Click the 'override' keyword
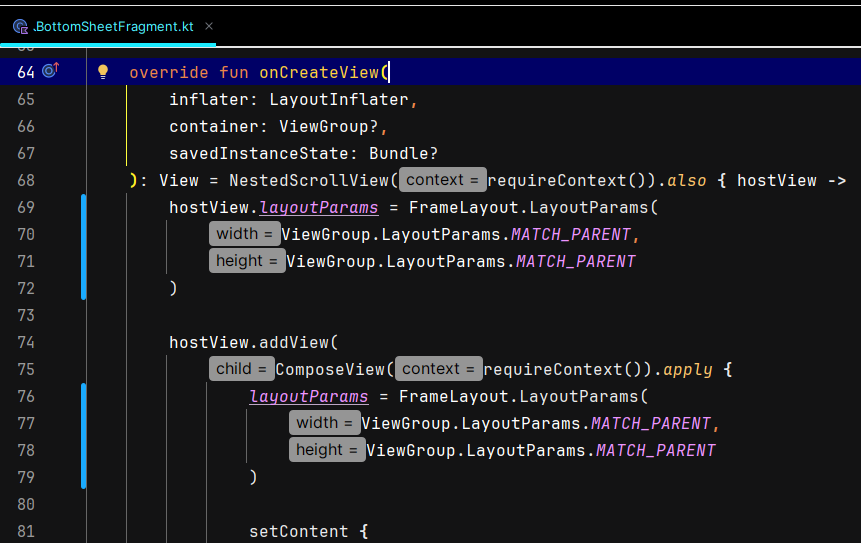This screenshot has width=861, height=543. click(169, 72)
